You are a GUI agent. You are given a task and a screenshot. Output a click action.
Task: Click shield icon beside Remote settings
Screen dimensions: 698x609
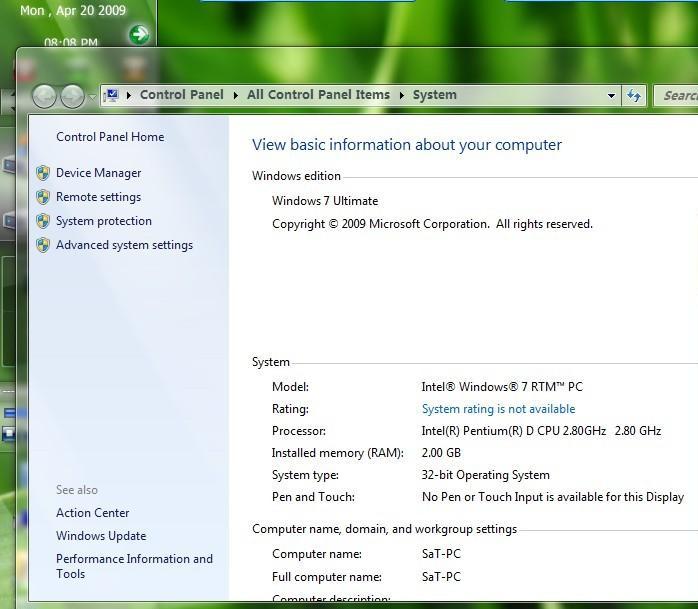43,197
